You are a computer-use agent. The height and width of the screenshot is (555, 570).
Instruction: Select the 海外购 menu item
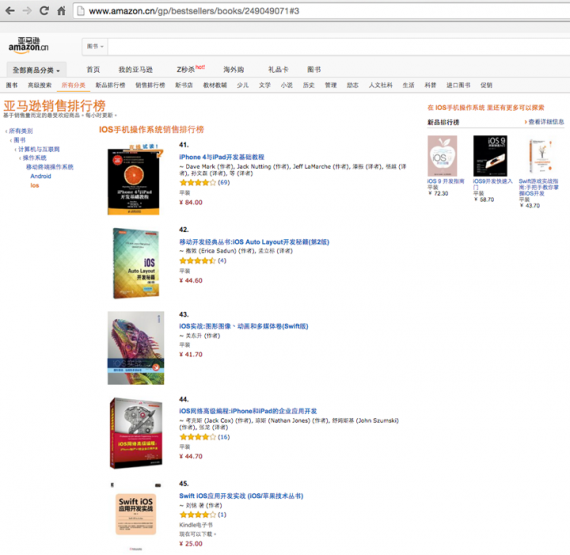(x=233, y=69)
